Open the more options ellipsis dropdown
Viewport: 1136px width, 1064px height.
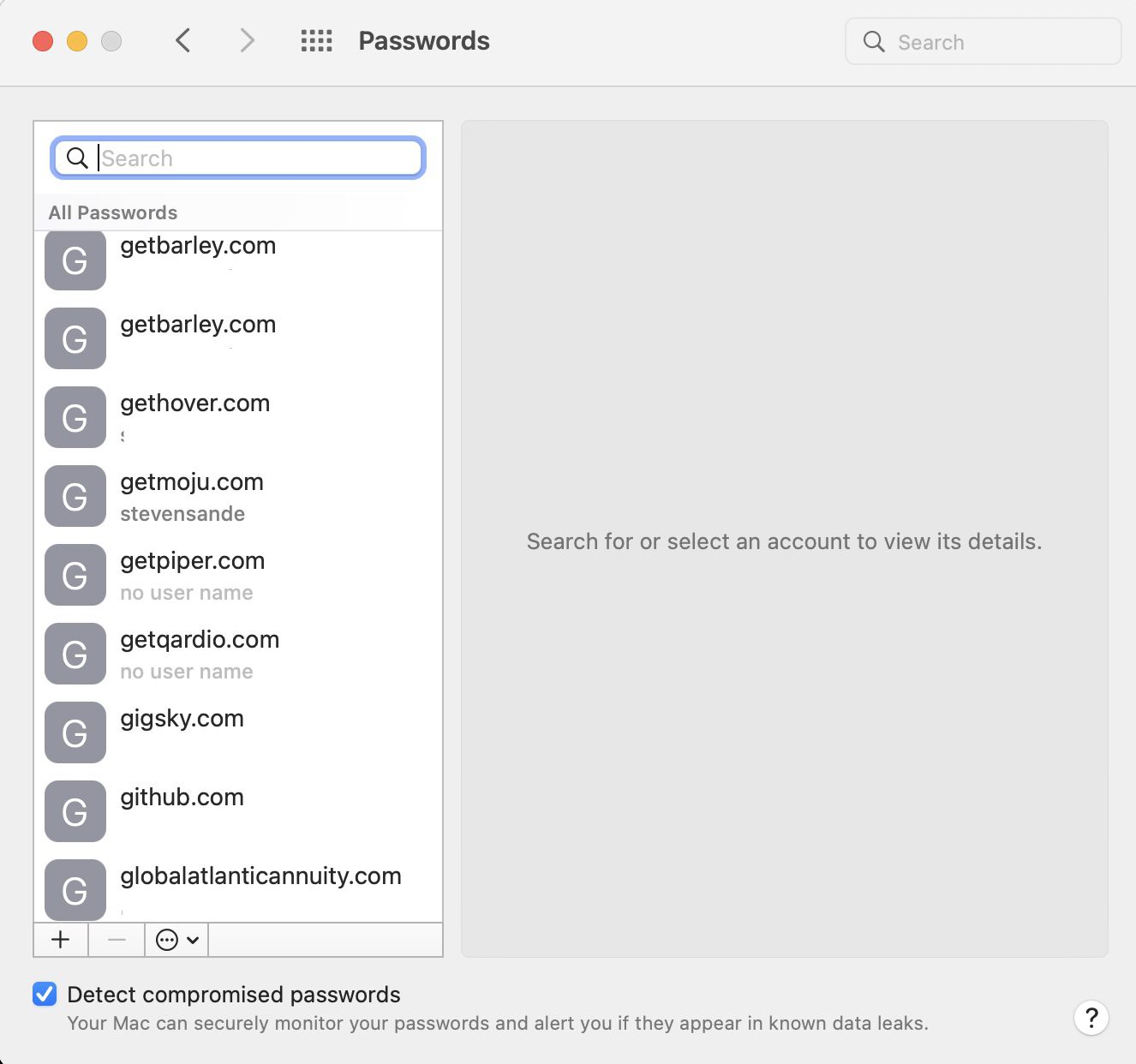(x=176, y=940)
